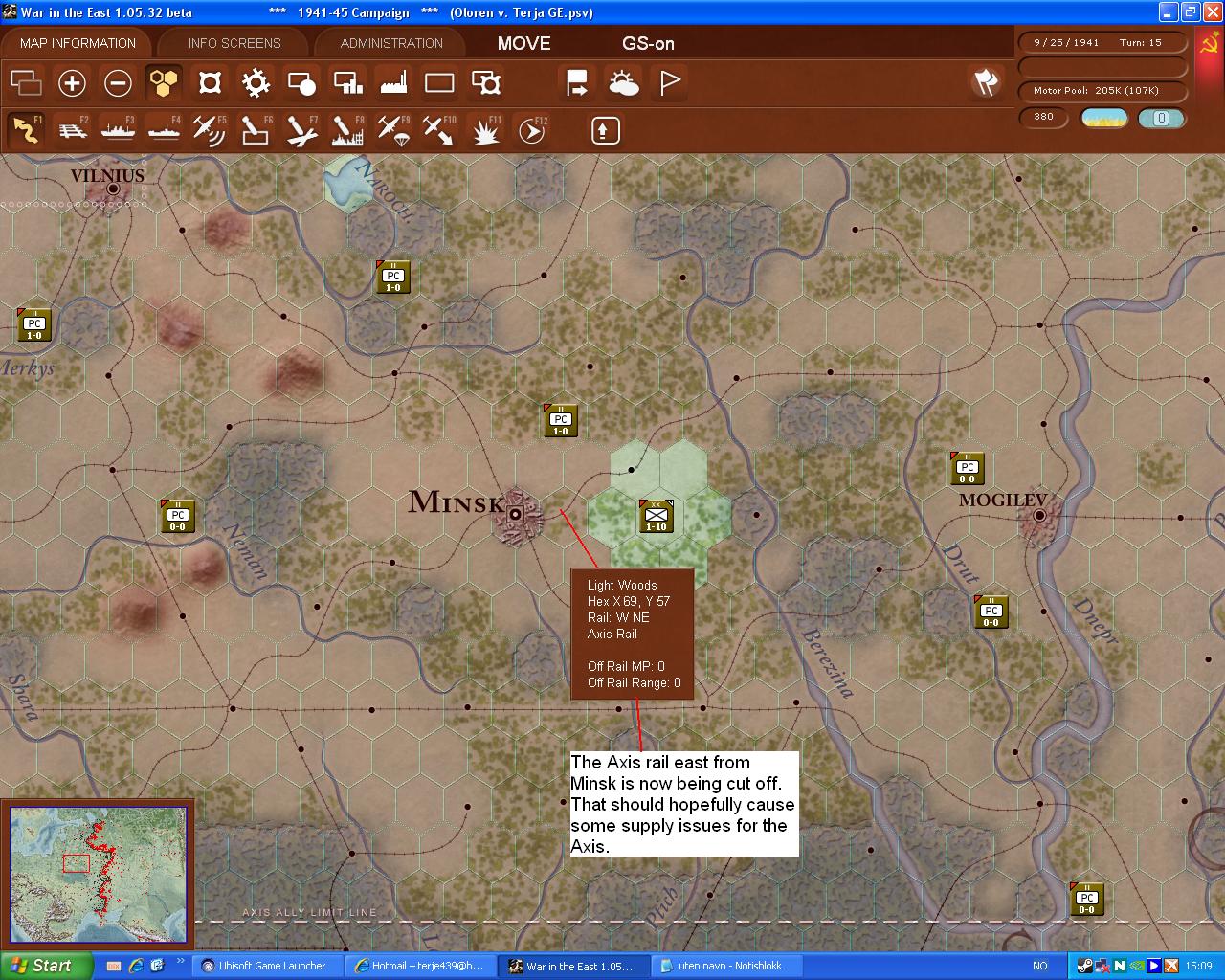1225x980 pixels.
Task: Click the NO keyboard language indicator
Action: point(1040,967)
